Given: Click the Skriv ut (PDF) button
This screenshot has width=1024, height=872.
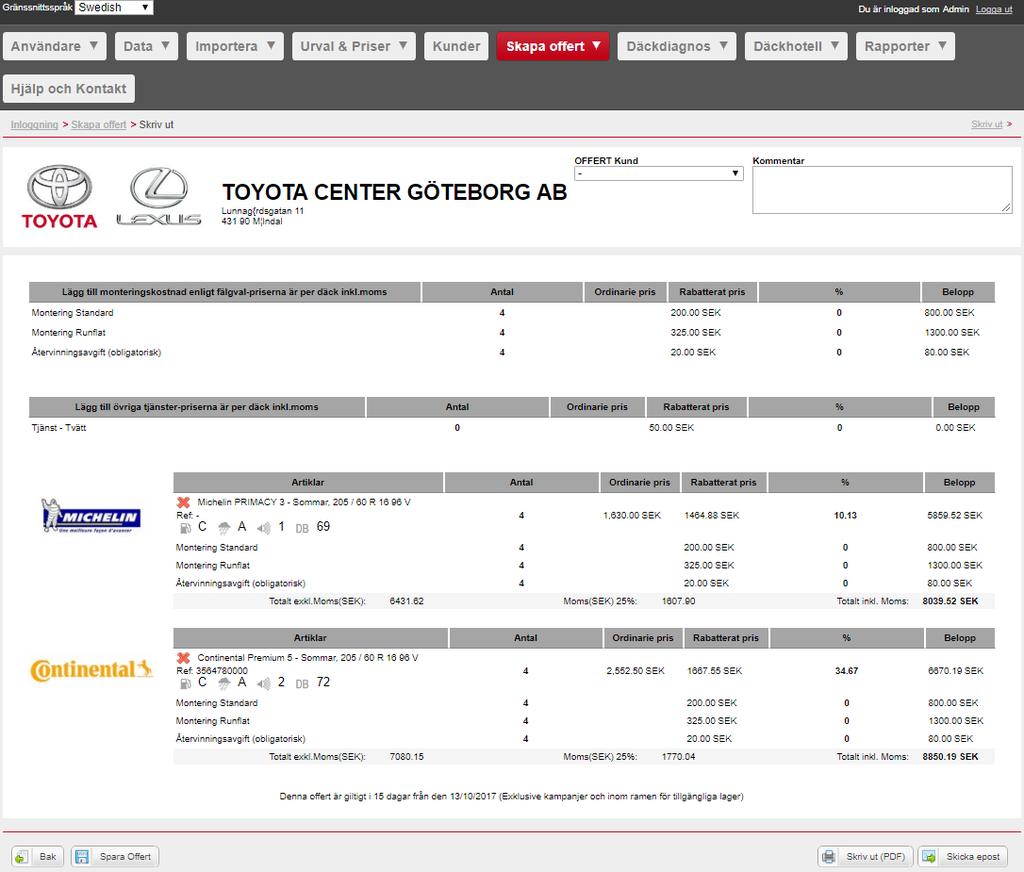Looking at the screenshot, I should [865, 856].
